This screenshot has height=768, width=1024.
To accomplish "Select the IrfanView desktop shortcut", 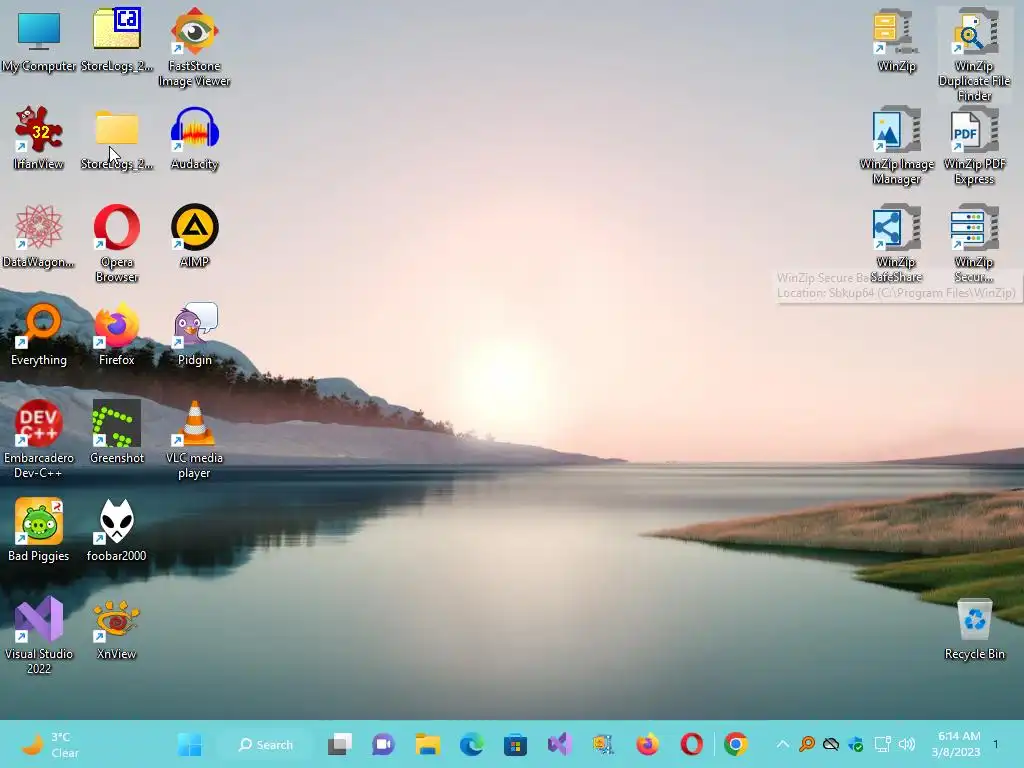I will (39, 139).
